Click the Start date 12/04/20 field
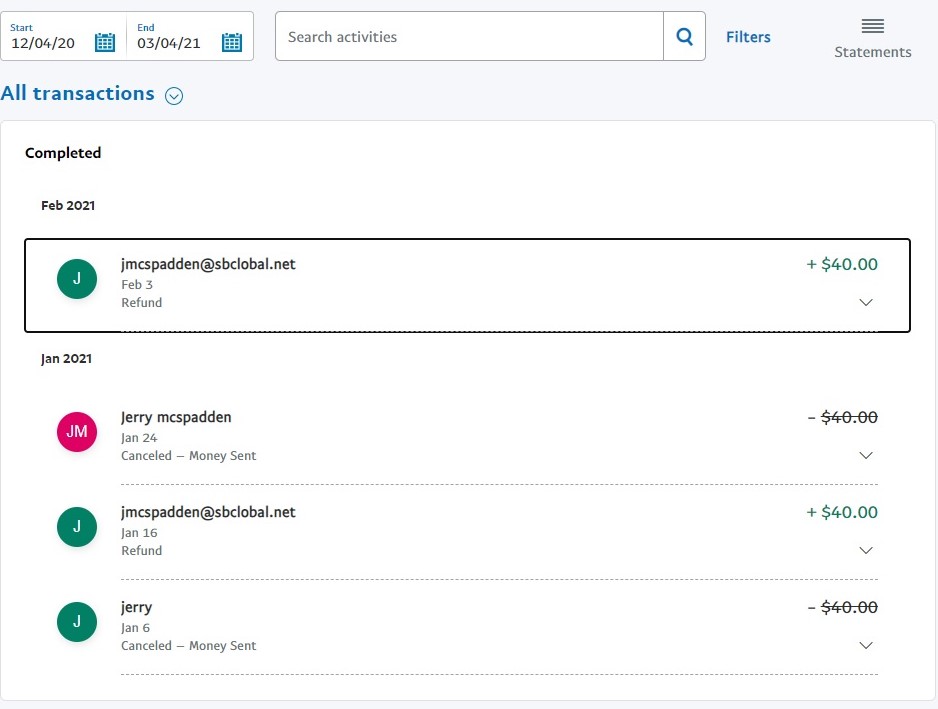This screenshot has height=709, width=938. (x=43, y=43)
